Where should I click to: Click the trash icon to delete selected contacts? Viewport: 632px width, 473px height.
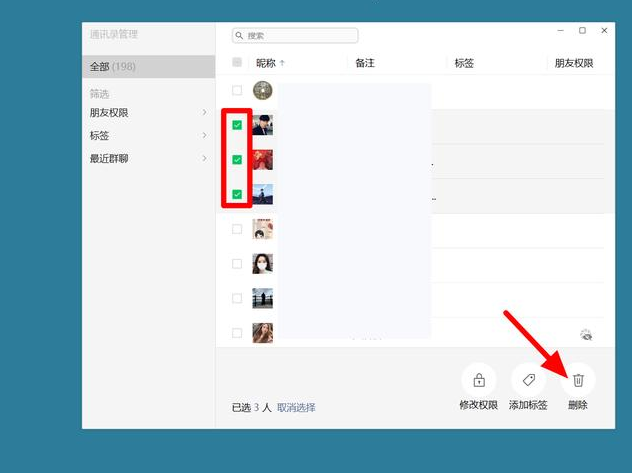[x=577, y=380]
